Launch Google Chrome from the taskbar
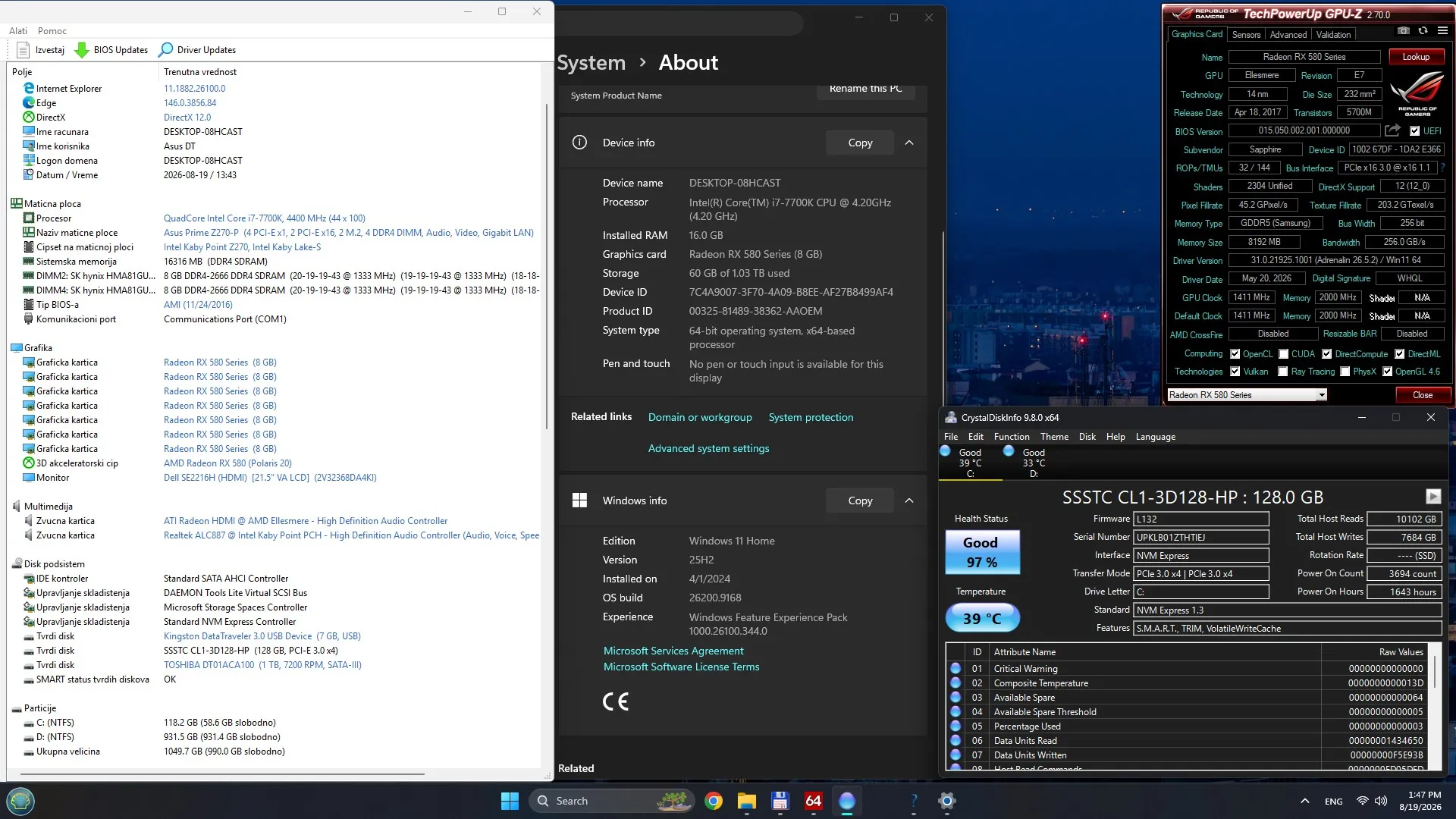This screenshot has width=1456, height=819. (x=714, y=801)
